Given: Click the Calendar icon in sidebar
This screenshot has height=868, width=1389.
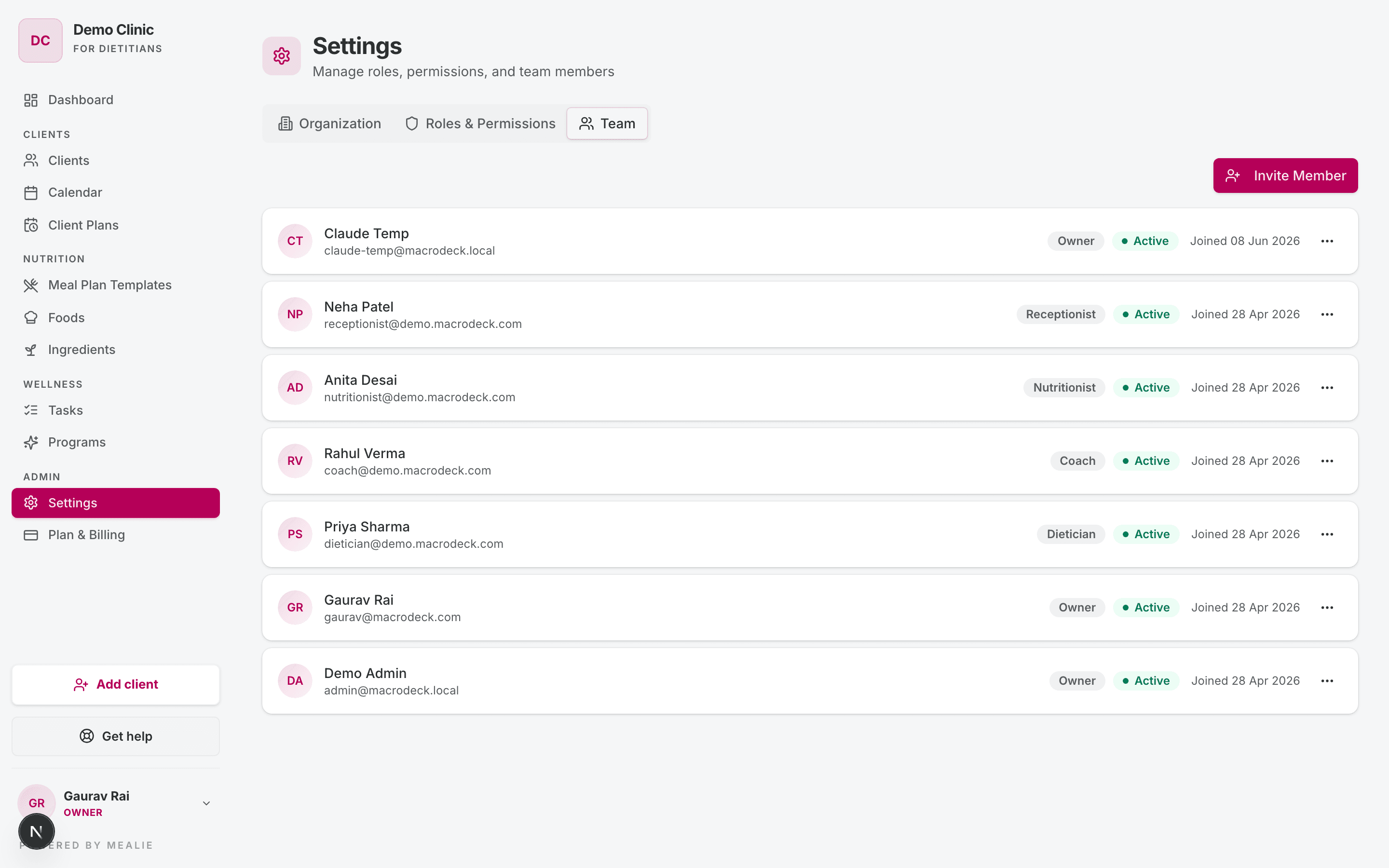Looking at the screenshot, I should [31, 193].
